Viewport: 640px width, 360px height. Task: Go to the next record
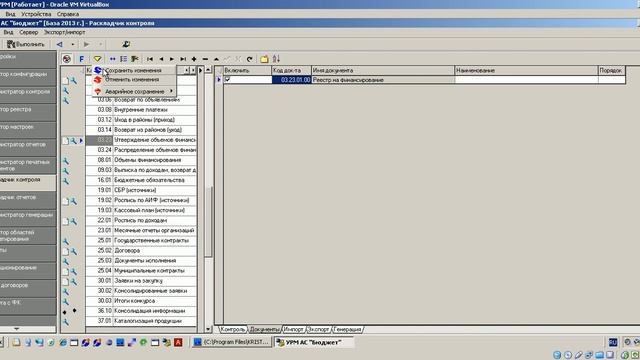point(172,59)
